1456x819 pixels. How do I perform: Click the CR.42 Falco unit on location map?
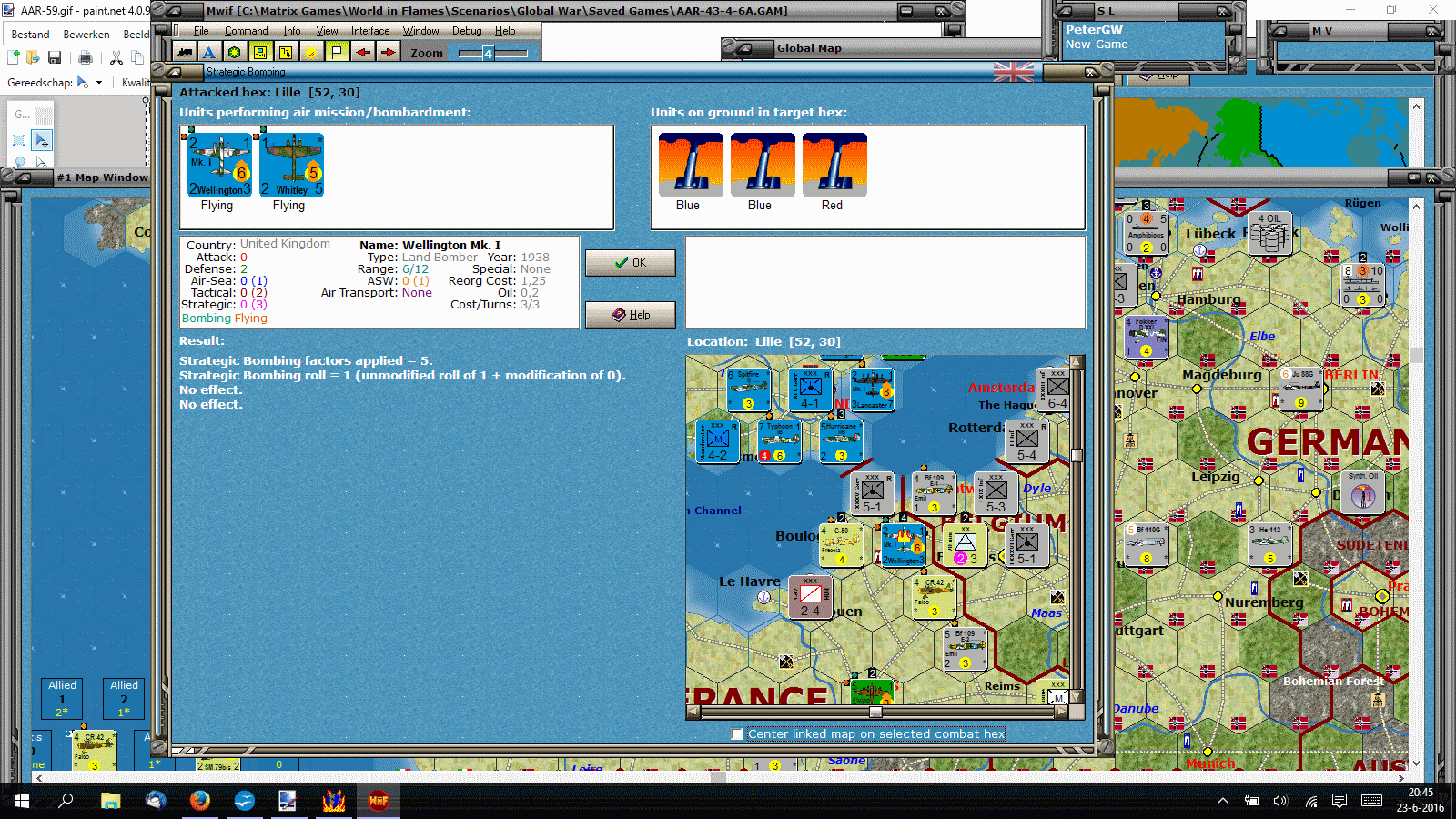tap(934, 597)
